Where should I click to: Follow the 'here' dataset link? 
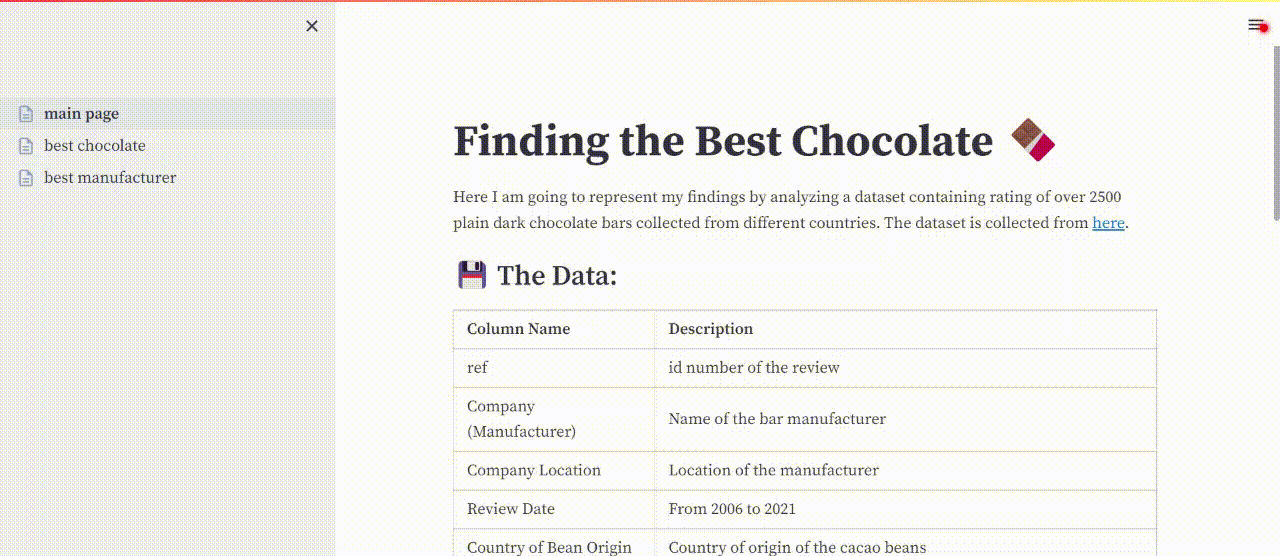click(x=1108, y=223)
